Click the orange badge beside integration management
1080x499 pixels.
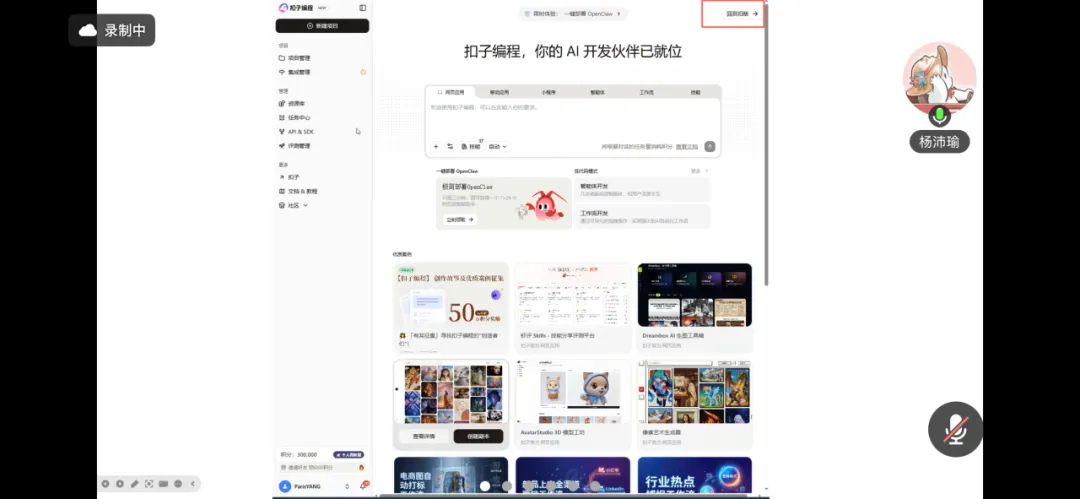[x=363, y=72]
